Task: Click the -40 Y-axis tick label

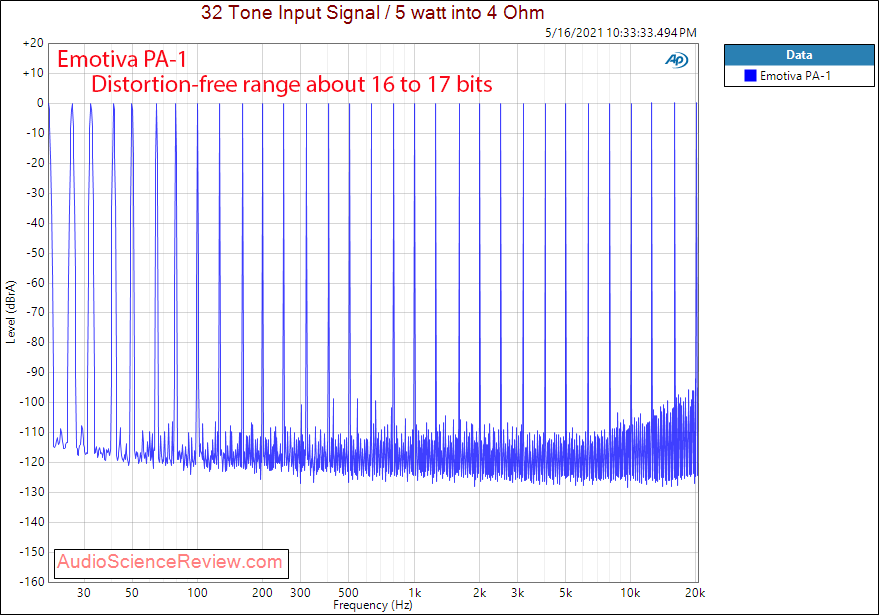Action: 35,223
